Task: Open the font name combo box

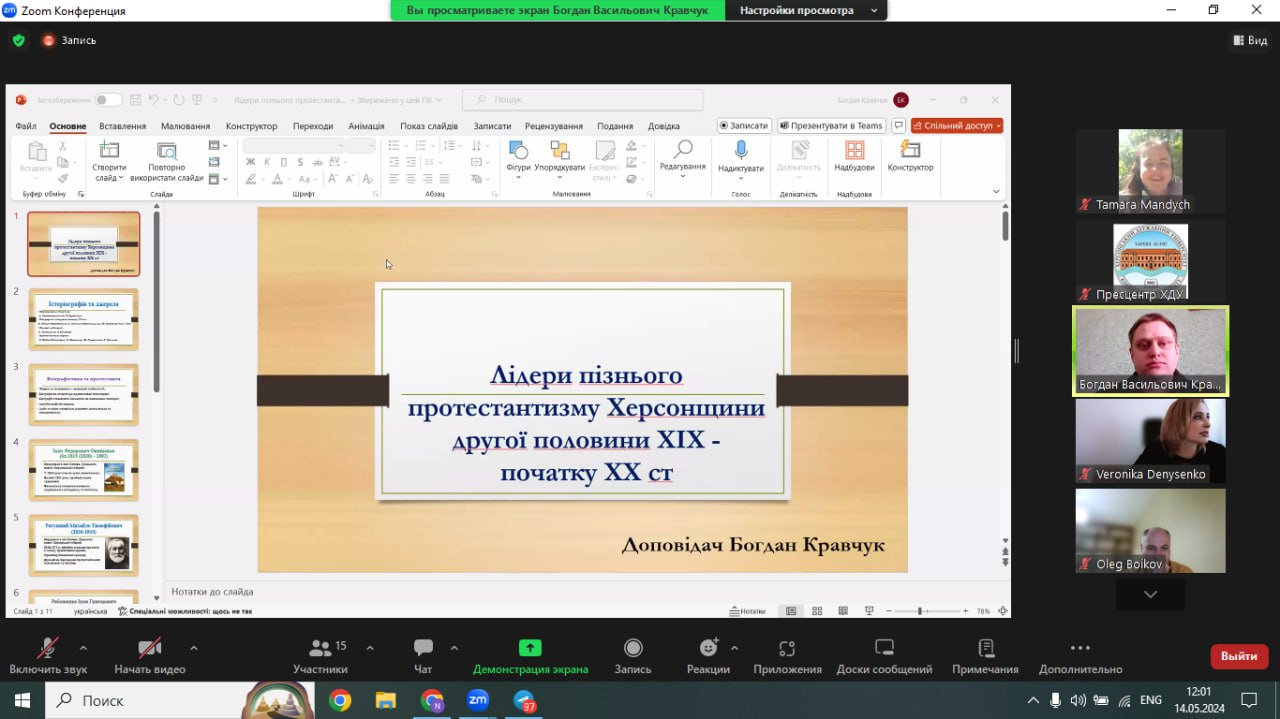Action: (294, 146)
